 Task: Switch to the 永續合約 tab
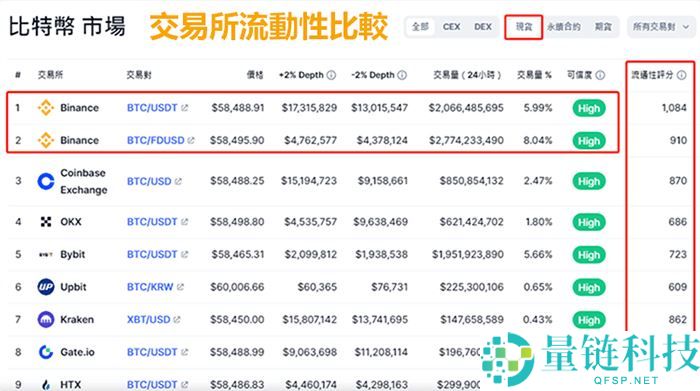(x=564, y=27)
